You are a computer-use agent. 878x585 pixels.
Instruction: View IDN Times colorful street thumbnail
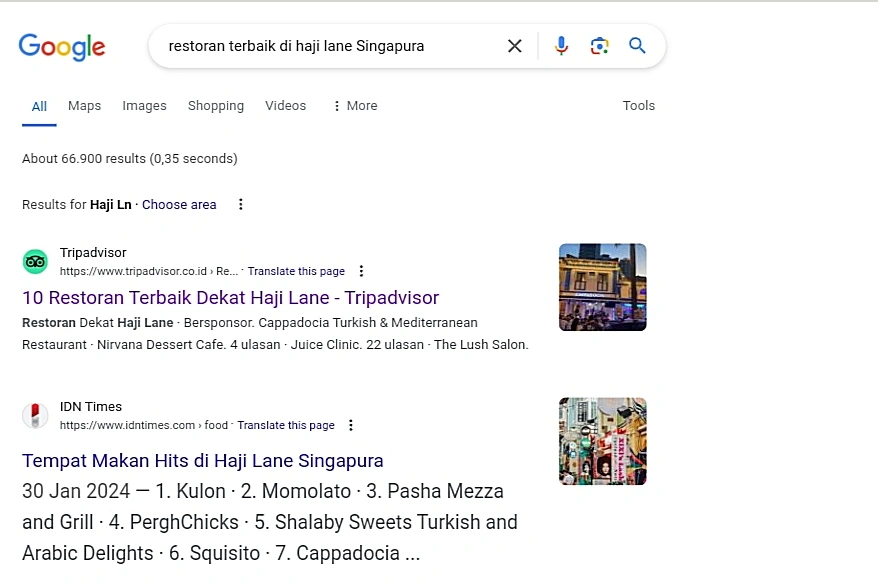point(603,441)
